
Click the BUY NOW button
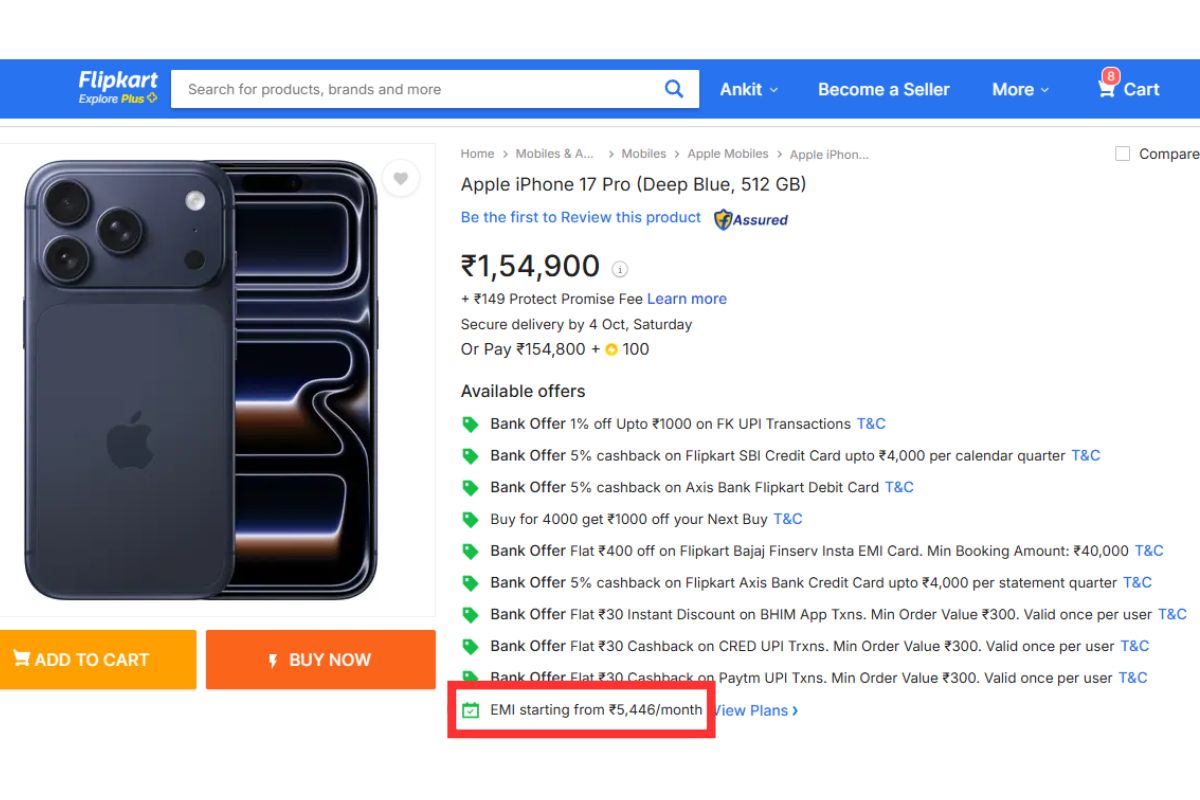pos(320,660)
